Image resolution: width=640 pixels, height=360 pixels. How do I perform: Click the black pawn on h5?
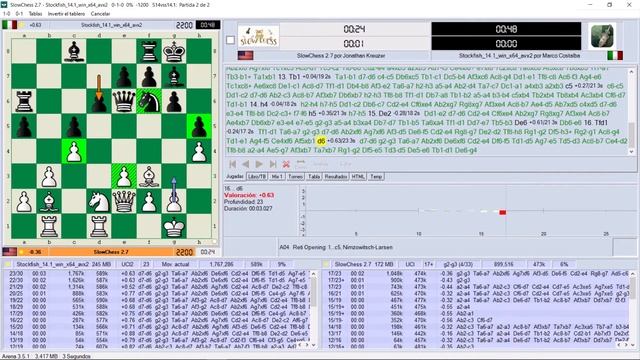[x=199, y=126]
